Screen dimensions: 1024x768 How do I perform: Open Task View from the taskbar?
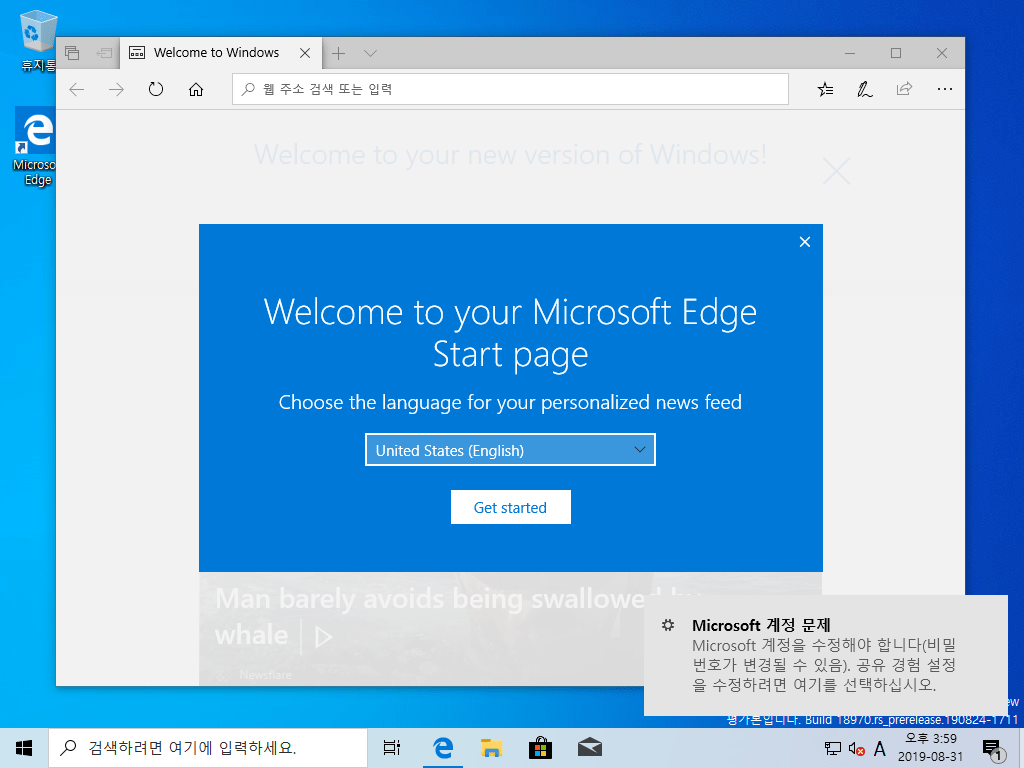pos(392,748)
